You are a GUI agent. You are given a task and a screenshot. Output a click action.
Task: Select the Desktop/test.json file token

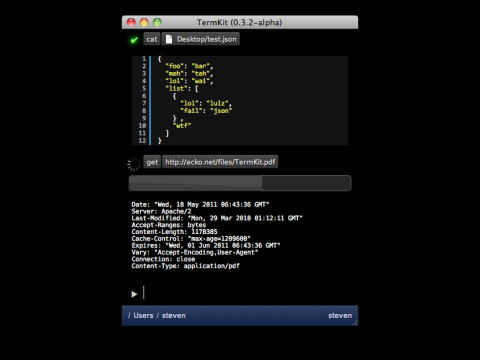click(x=201, y=39)
